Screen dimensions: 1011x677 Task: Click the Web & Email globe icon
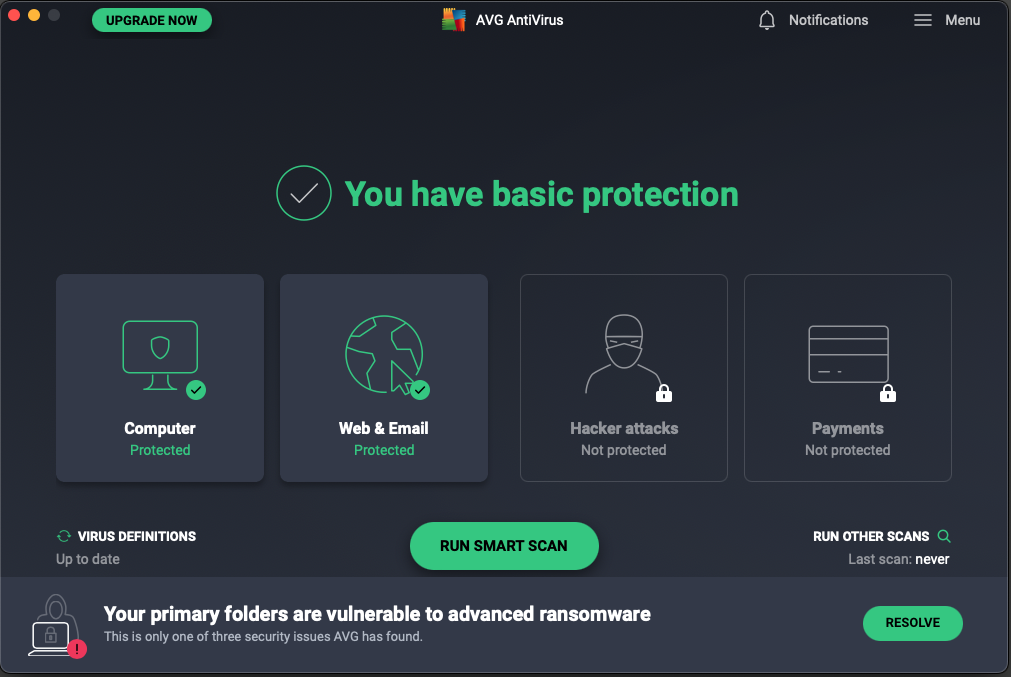pyautogui.click(x=382, y=352)
